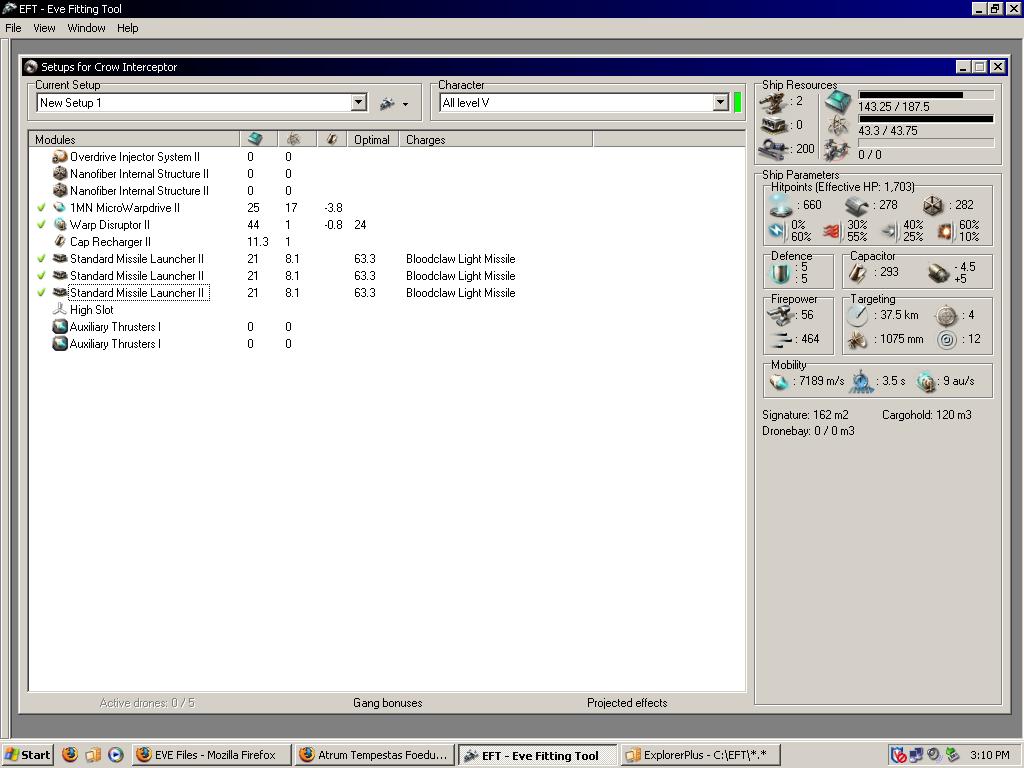
Task: Open the Gang bonuses section
Action: tap(387, 703)
